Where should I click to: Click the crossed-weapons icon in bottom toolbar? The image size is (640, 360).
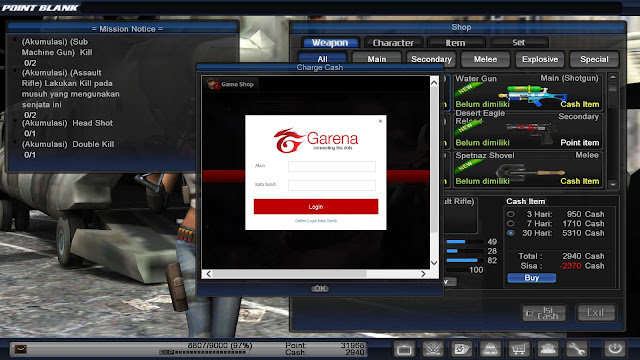tap(433, 349)
